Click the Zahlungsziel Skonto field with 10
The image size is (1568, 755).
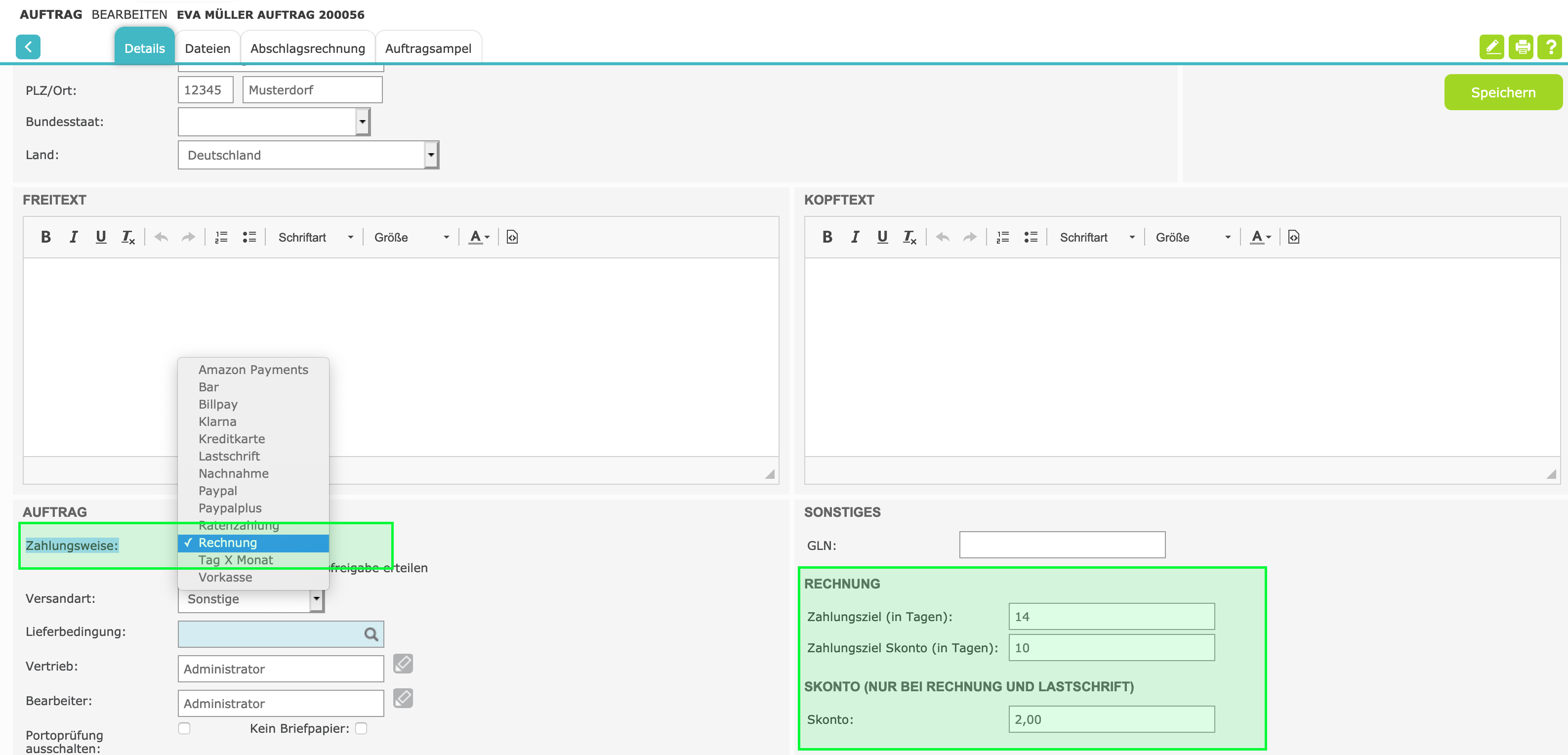point(1112,648)
